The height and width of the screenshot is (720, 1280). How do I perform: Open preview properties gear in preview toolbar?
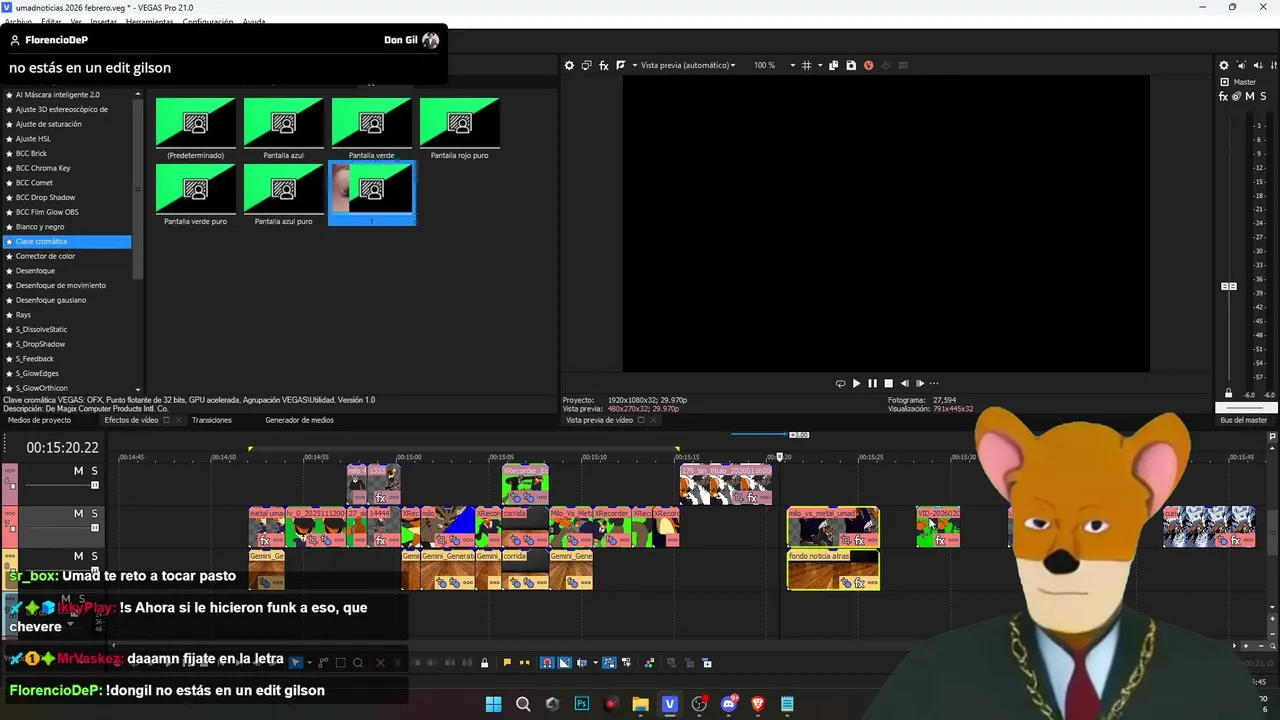tap(569, 65)
